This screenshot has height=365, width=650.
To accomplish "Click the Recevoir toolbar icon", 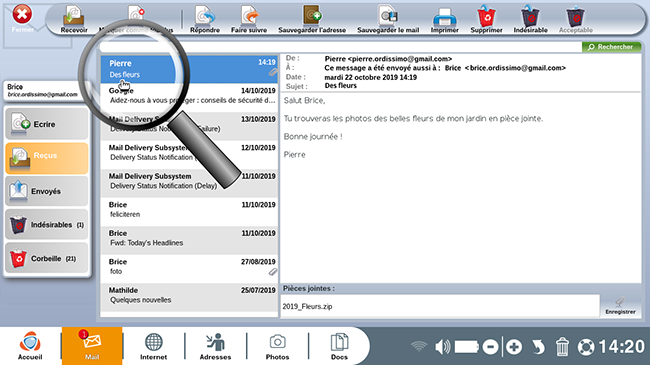I will pyautogui.click(x=74, y=19).
